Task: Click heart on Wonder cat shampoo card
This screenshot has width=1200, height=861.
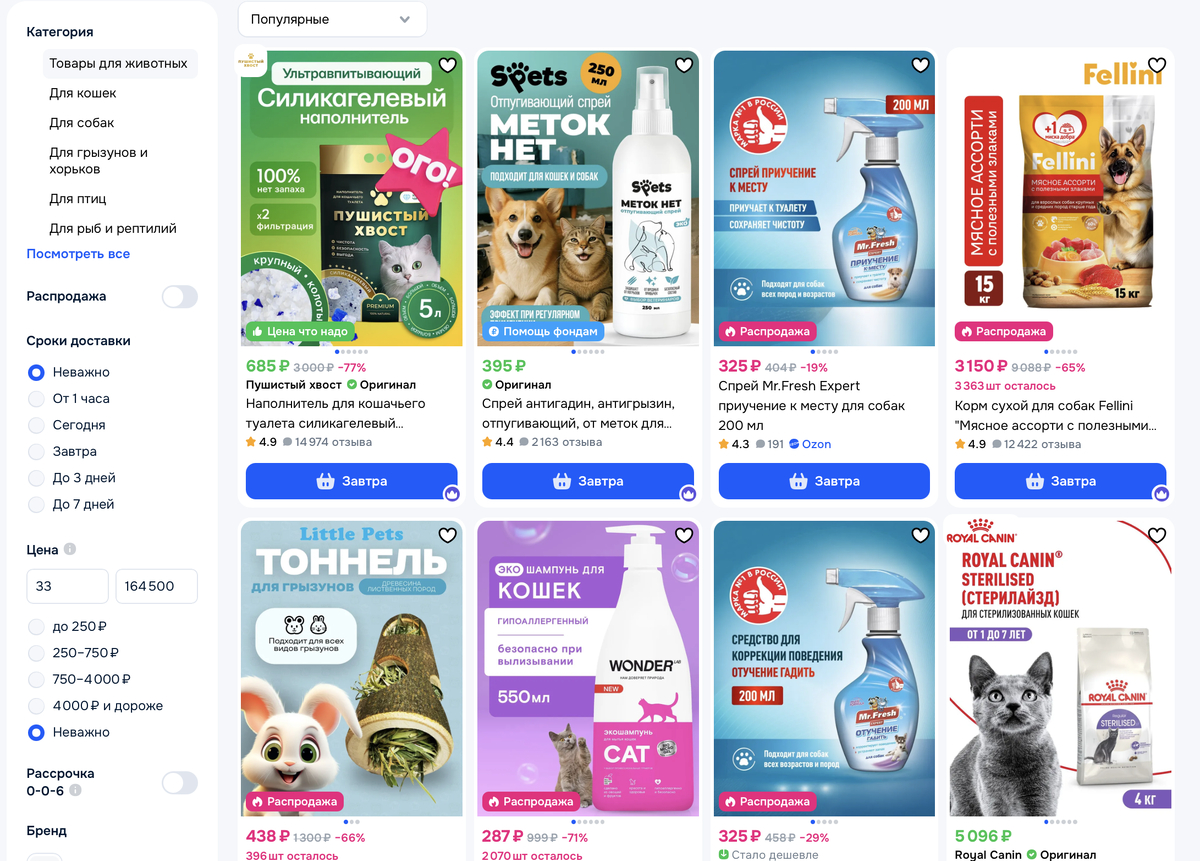Action: click(x=684, y=535)
